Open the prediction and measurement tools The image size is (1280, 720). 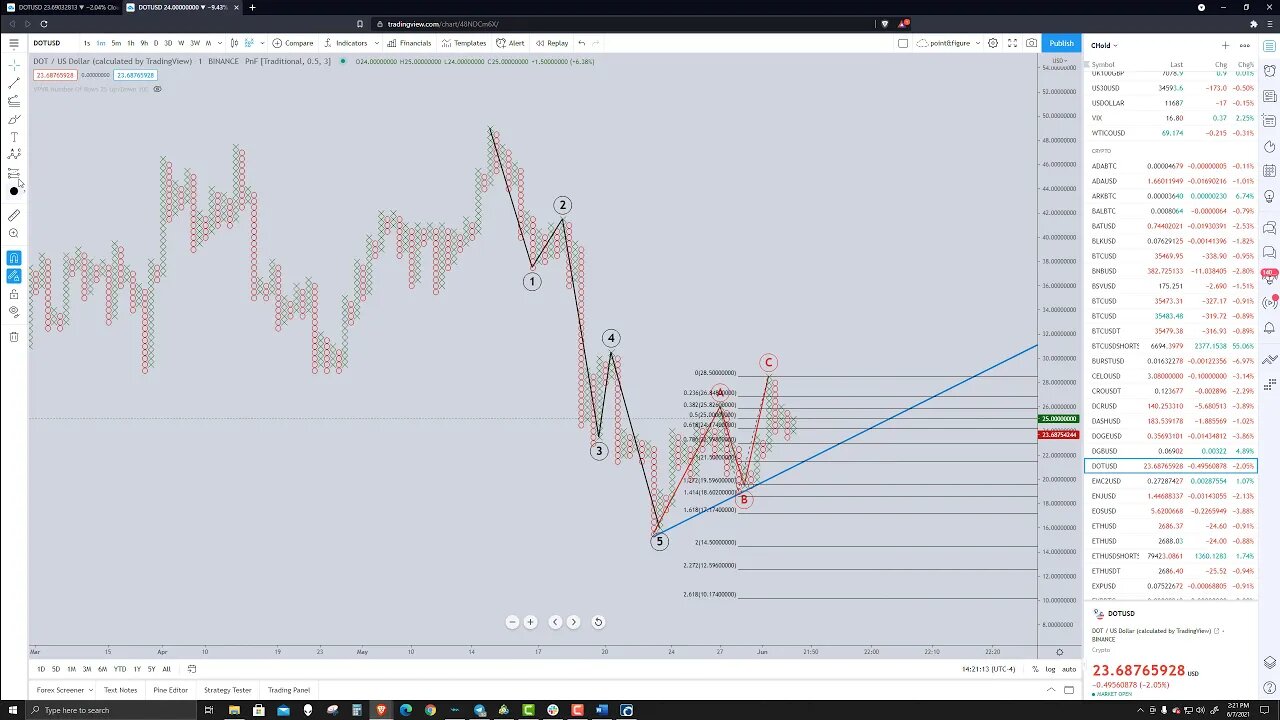point(14,173)
